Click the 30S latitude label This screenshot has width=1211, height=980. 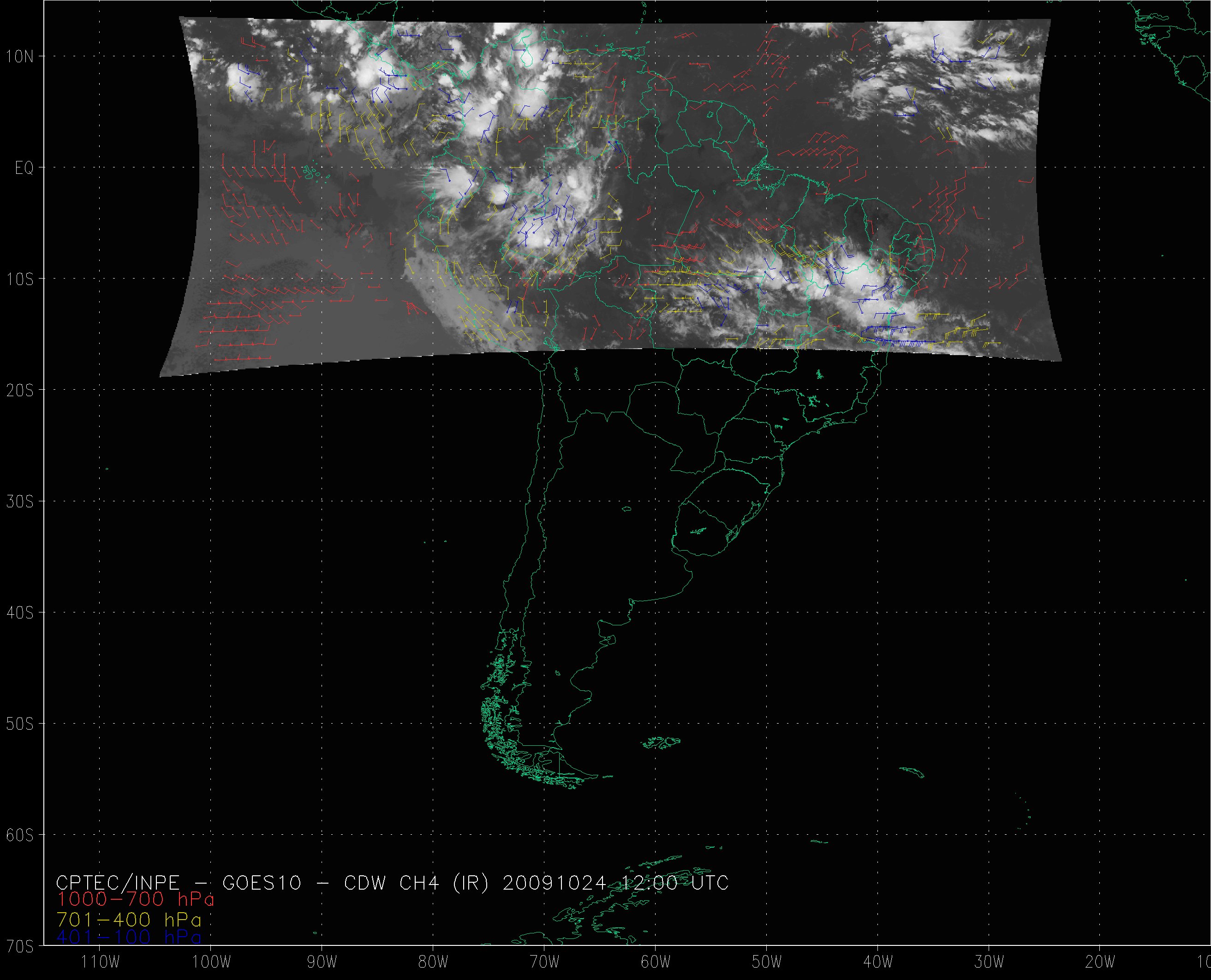(20, 502)
